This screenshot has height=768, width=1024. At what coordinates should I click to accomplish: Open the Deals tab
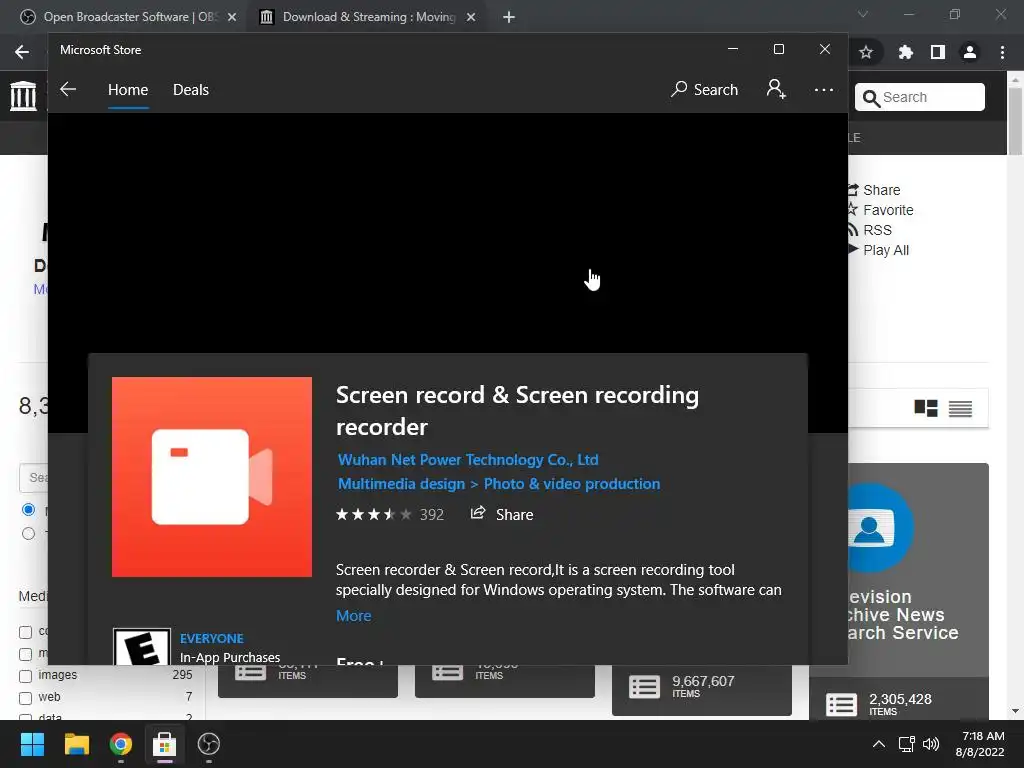[x=191, y=89]
